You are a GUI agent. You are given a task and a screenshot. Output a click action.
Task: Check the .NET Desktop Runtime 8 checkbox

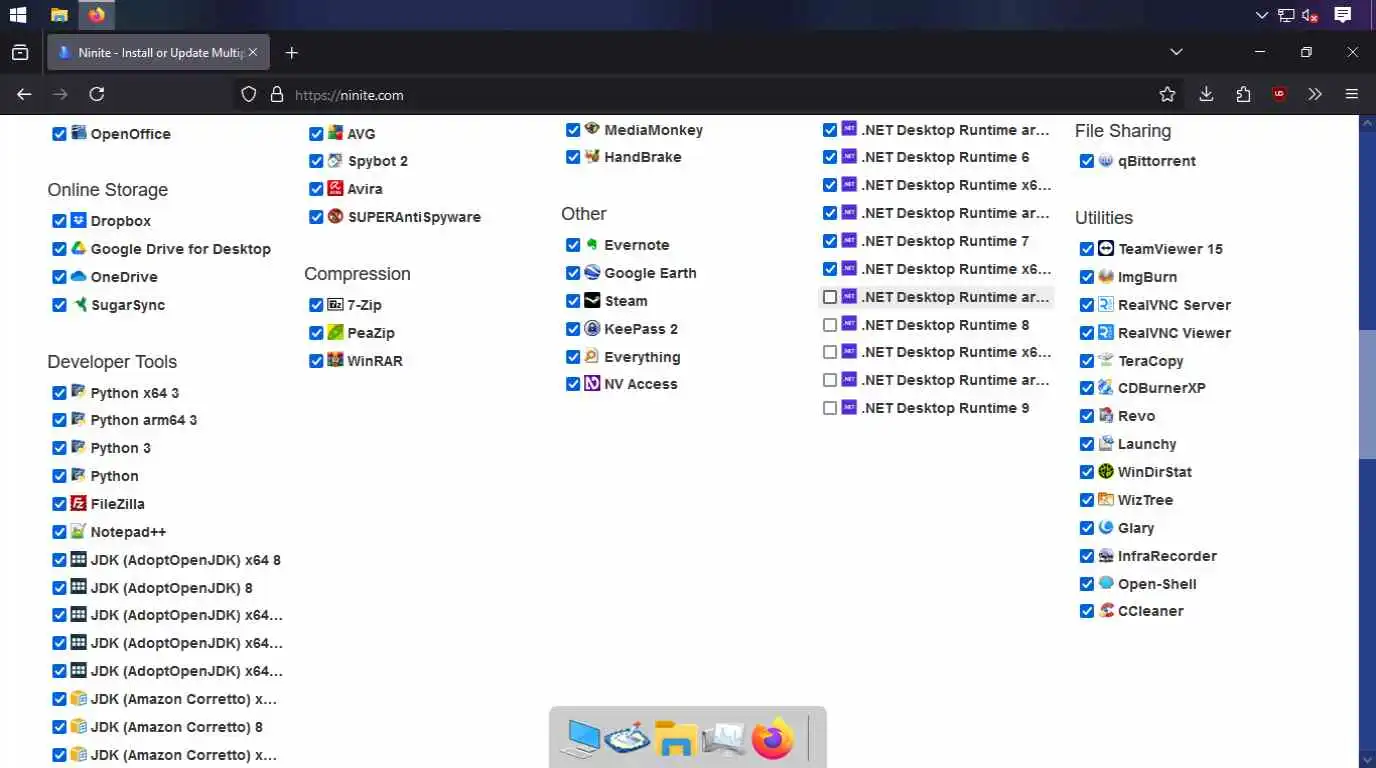(830, 325)
